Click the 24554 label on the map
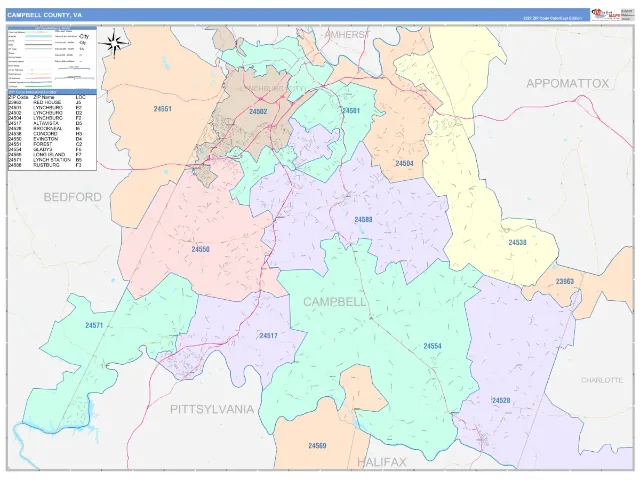Screen dimensions: 640x480 pyautogui.click(x=432, y=346)
